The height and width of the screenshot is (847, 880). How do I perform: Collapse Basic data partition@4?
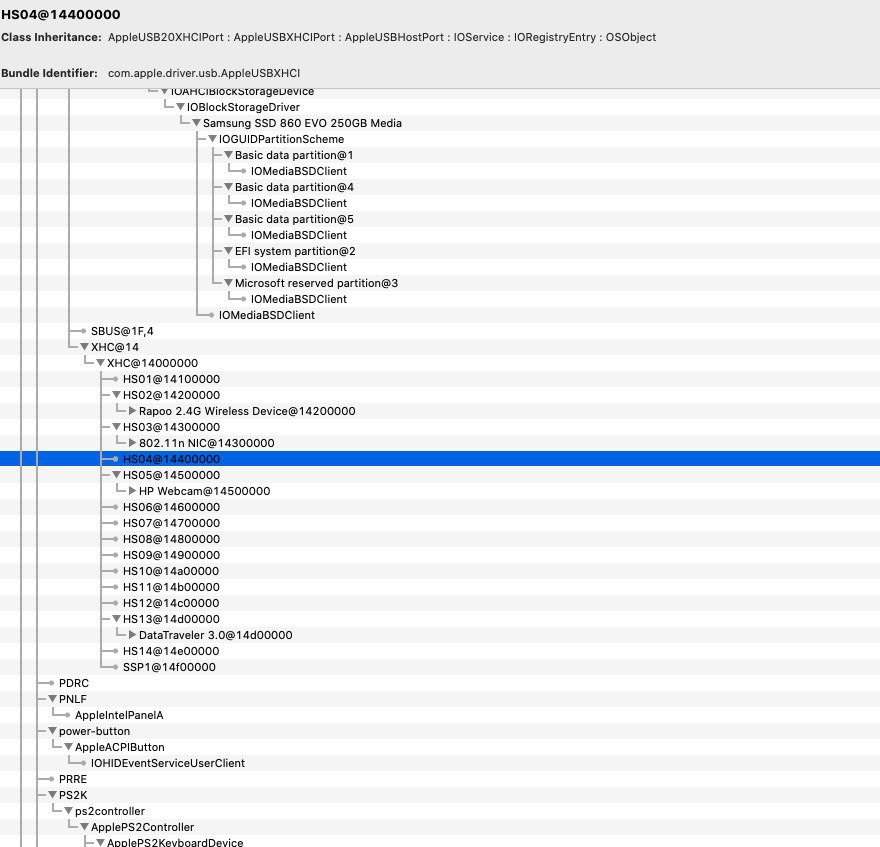point(228,186)
